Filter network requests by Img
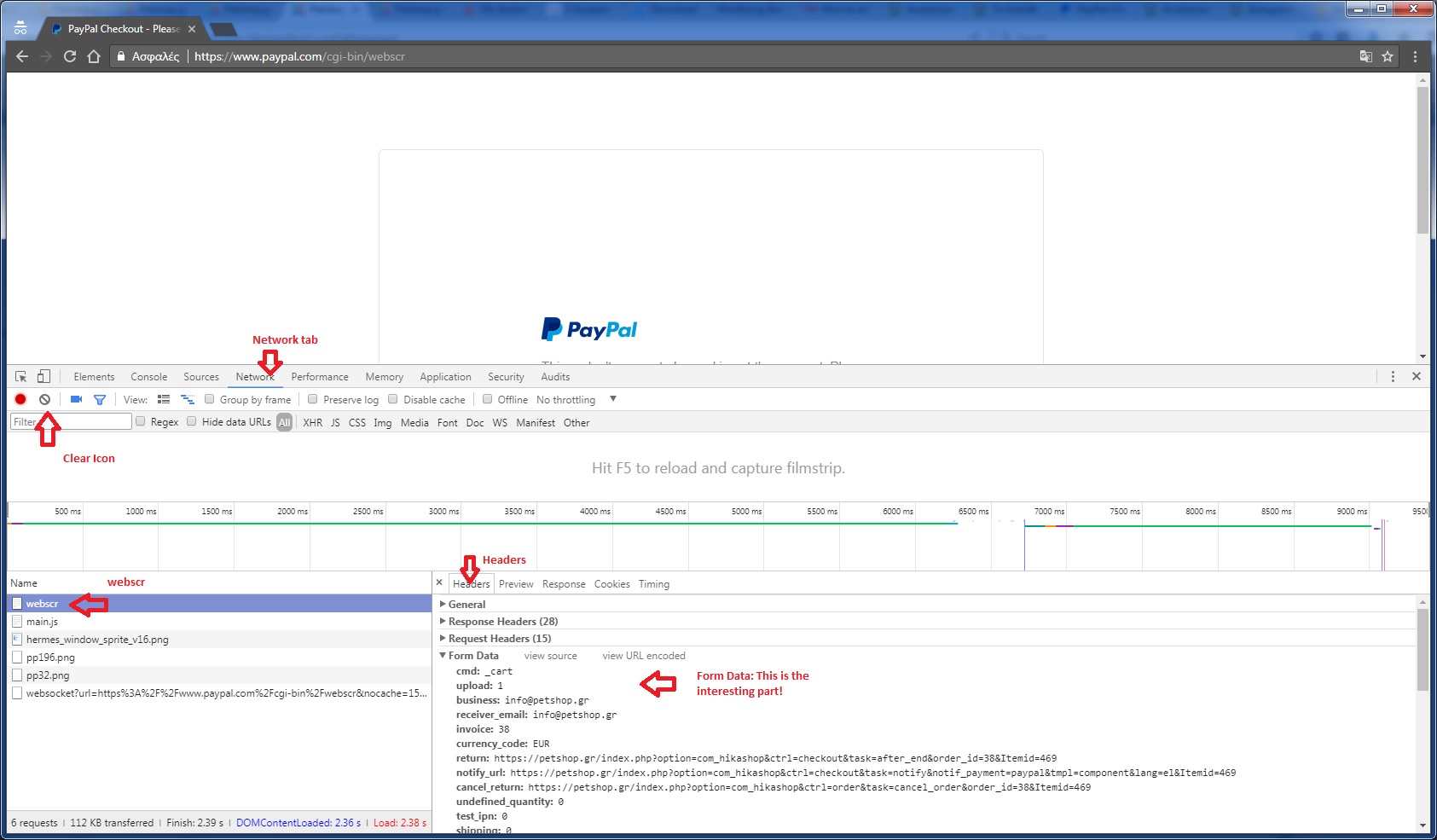The image size is (1437, 840). click(383, 422)
